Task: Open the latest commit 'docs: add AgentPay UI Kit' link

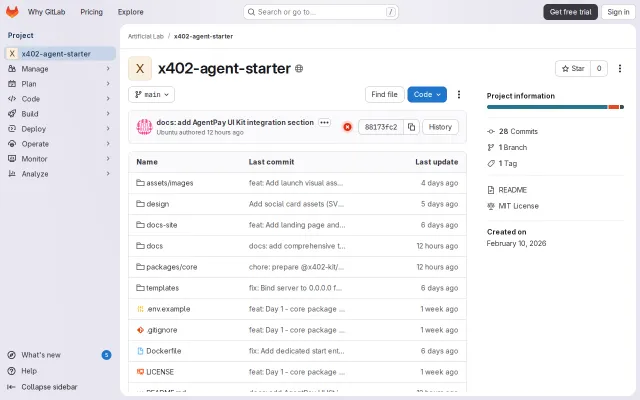Action: pos(235,122)
